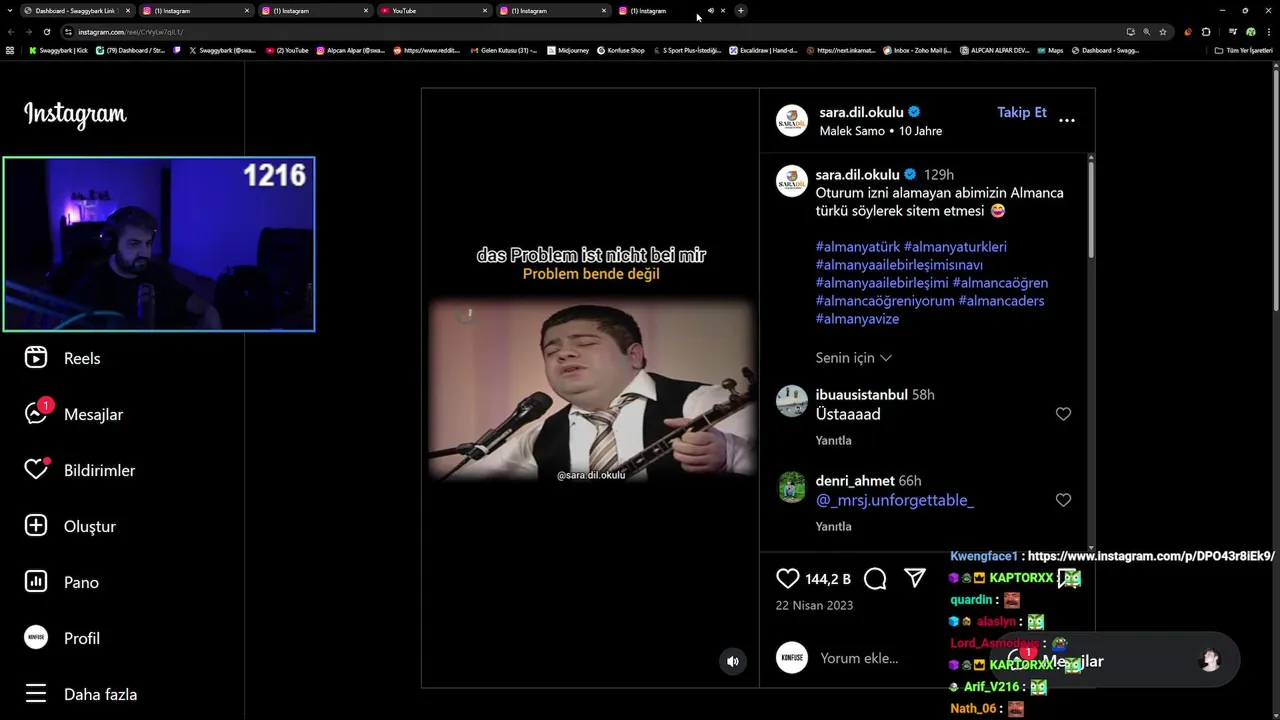The height and width of the screenshot is (720, 1280).
Task: Toggle the video sound mute button
Action: point(733,661)
